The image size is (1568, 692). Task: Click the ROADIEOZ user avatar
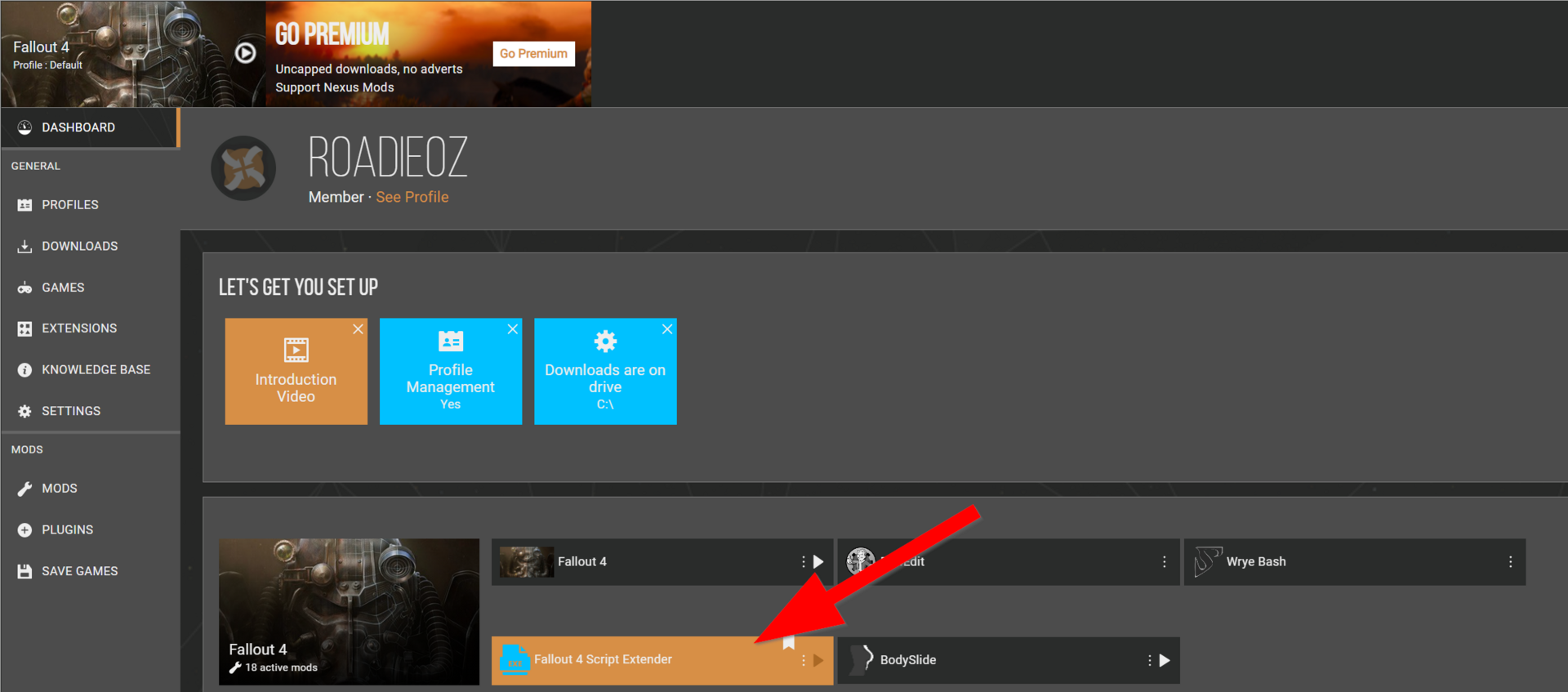(x=243, y=168)
